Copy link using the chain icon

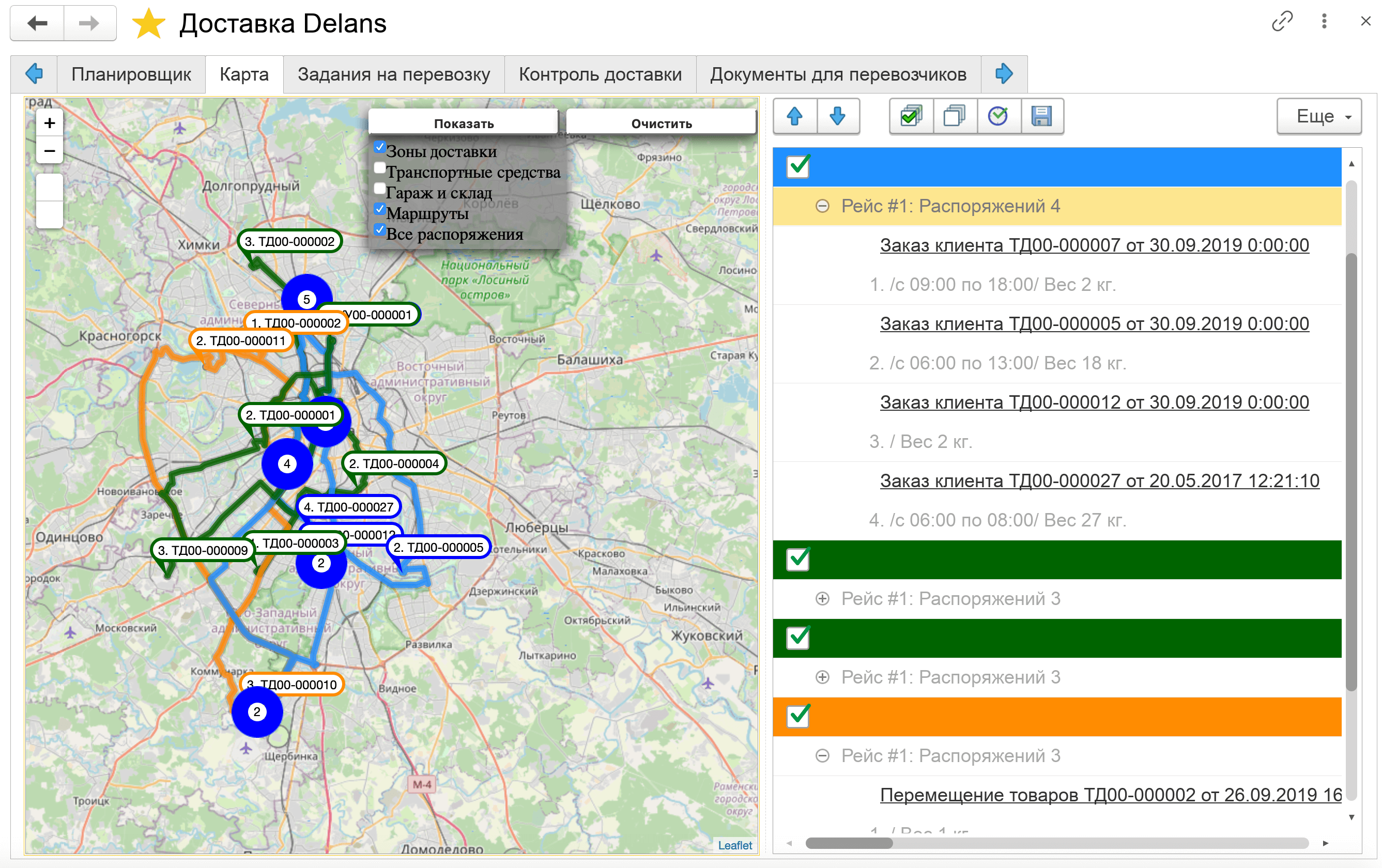tap(1282, 22)
